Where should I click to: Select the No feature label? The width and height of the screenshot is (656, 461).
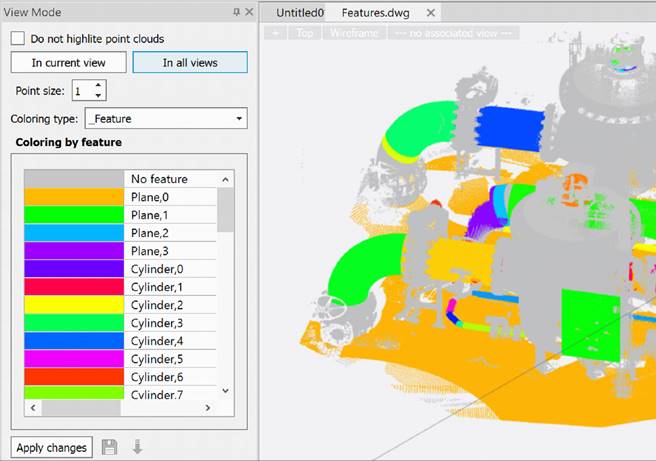(159, 179)
